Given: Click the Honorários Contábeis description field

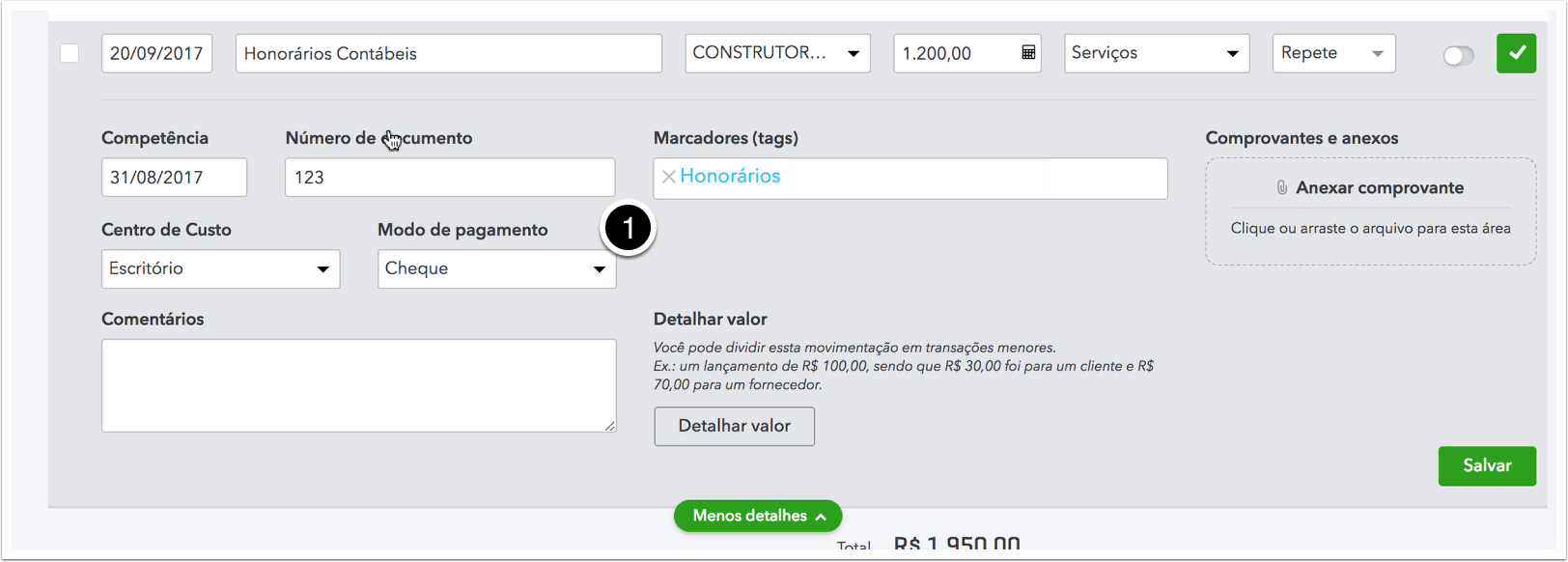Looking at the screenshot, I should click(448, 53).
